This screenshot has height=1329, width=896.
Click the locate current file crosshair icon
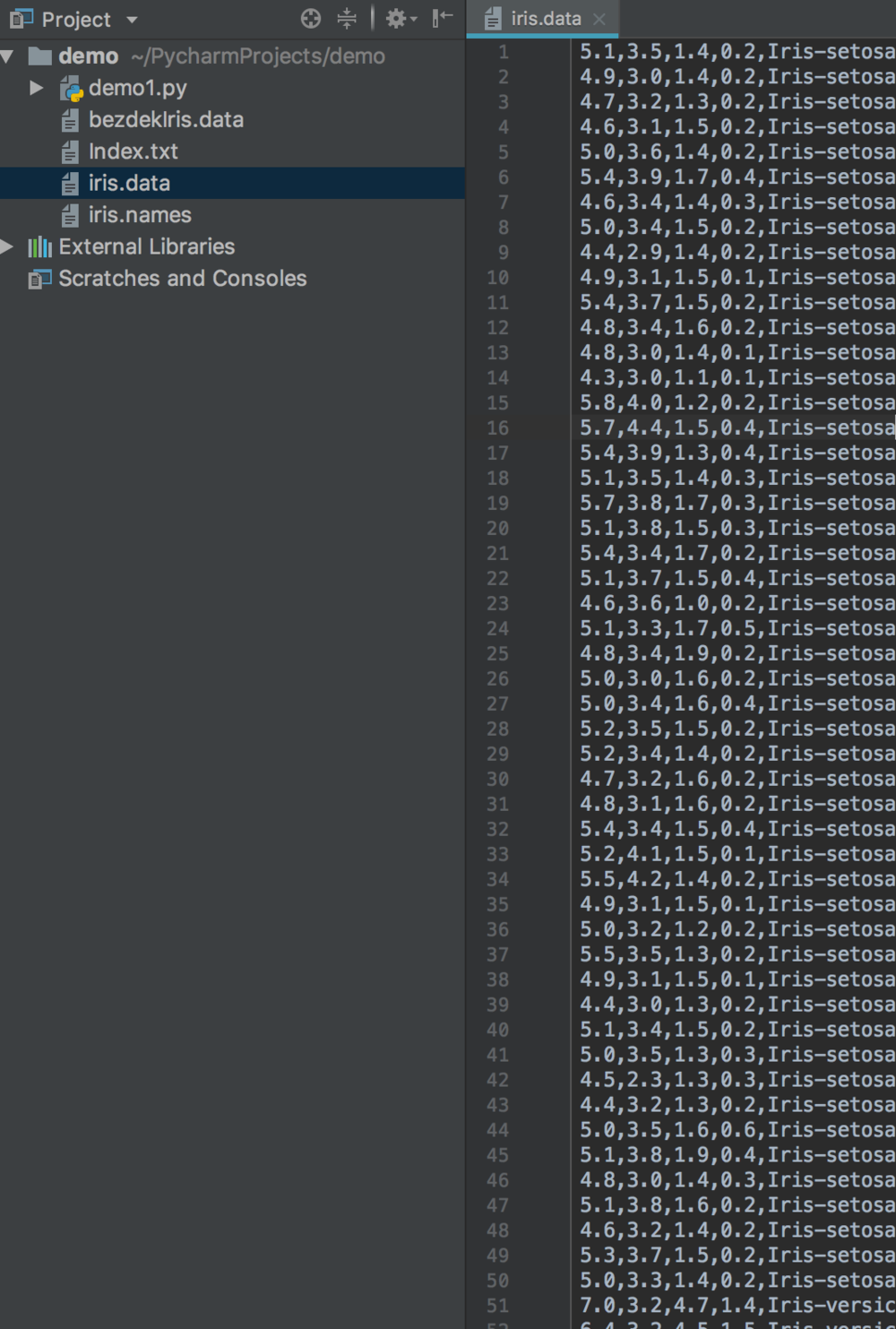[x=310, y=19]
